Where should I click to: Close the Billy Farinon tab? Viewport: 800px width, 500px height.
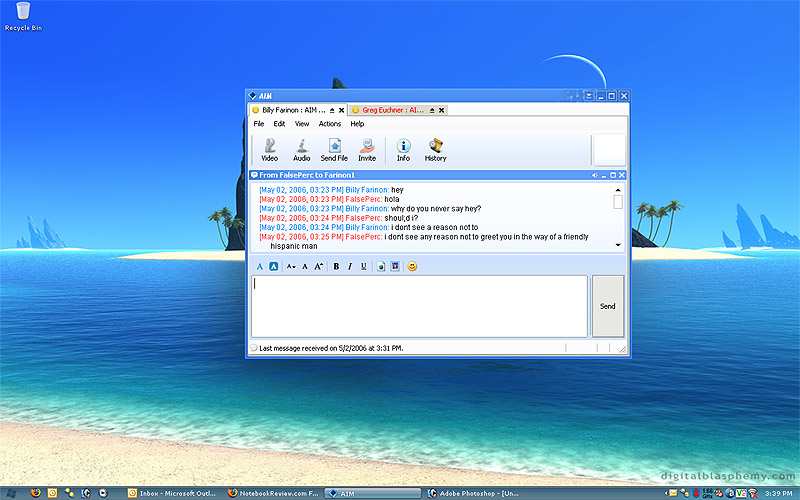click(x=341, y=110)
